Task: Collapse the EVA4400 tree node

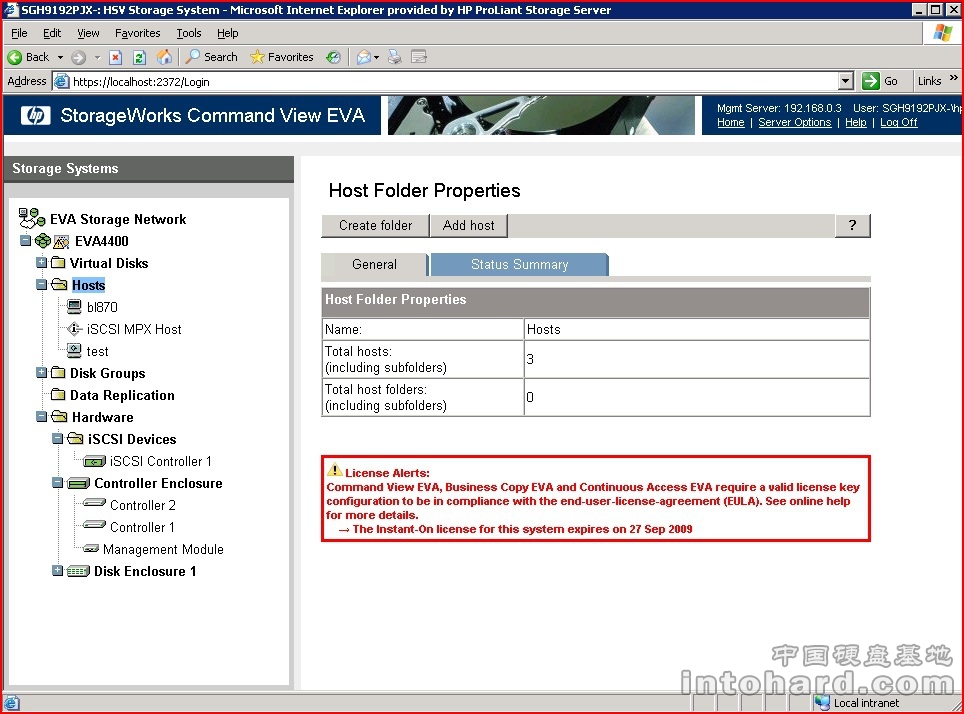Action: 25,240
